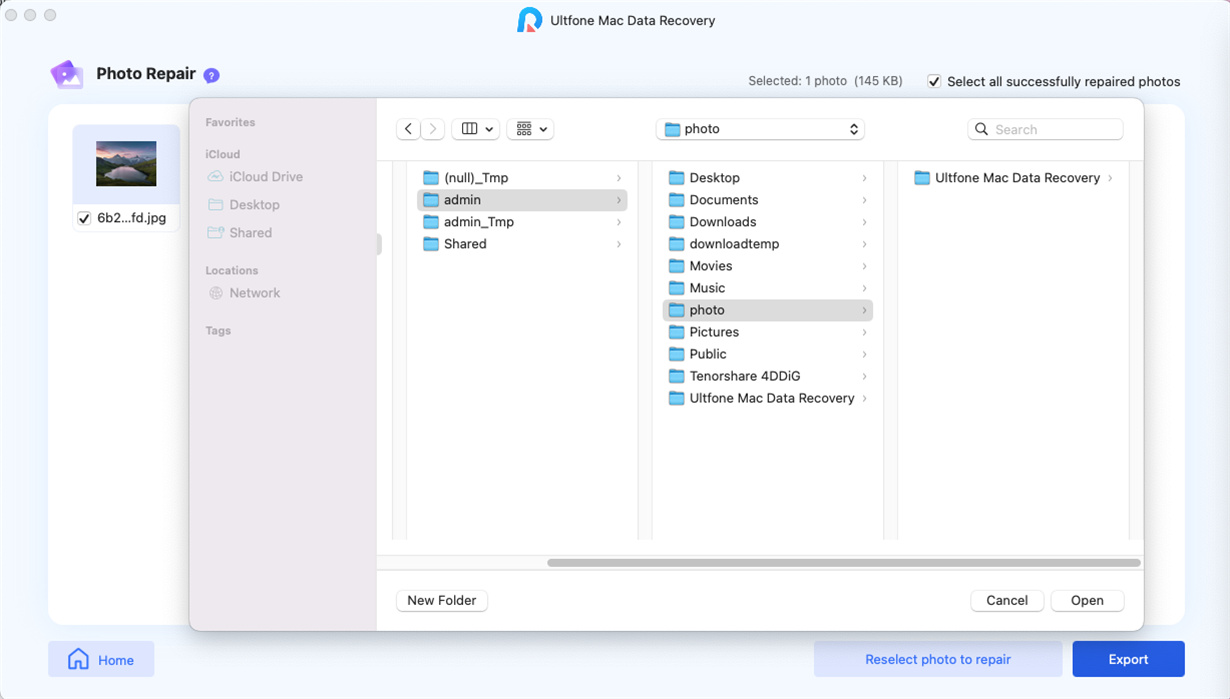Expand the Shared folder chevron in first column
The image size is (1230, 699).
click(x=619, y=244)
